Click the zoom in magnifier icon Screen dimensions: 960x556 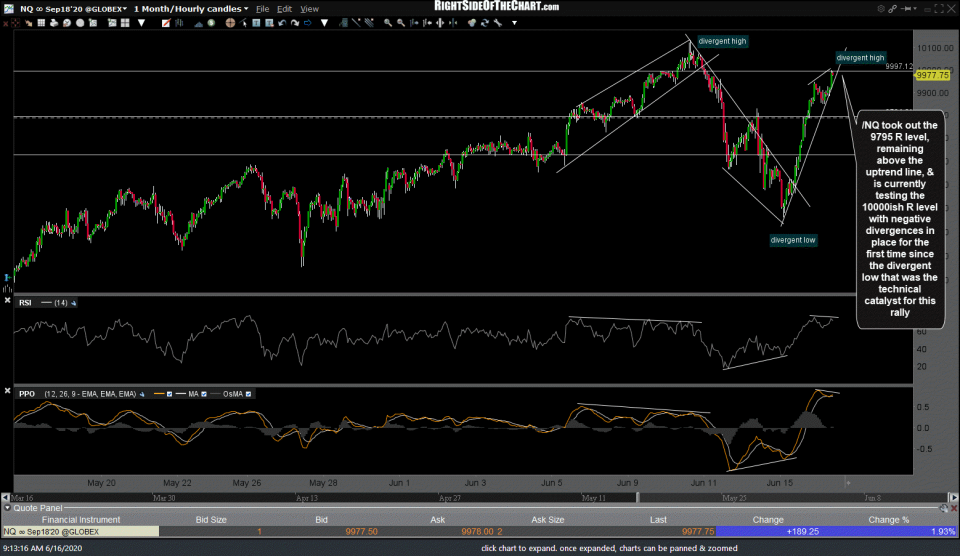[388, 23]
